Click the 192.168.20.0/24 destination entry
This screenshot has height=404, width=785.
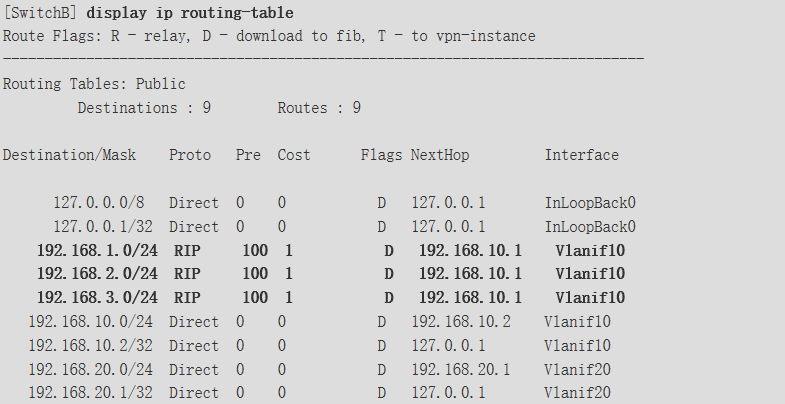(93, 370)
